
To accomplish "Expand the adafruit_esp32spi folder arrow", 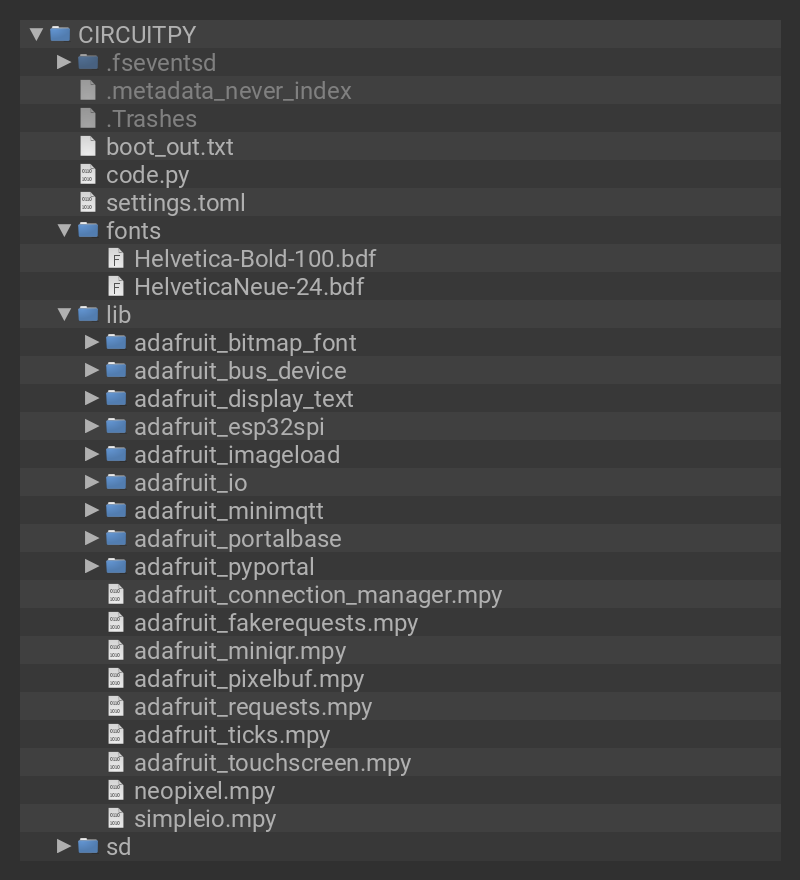I will pyautogui.click(x=92, y=427).
